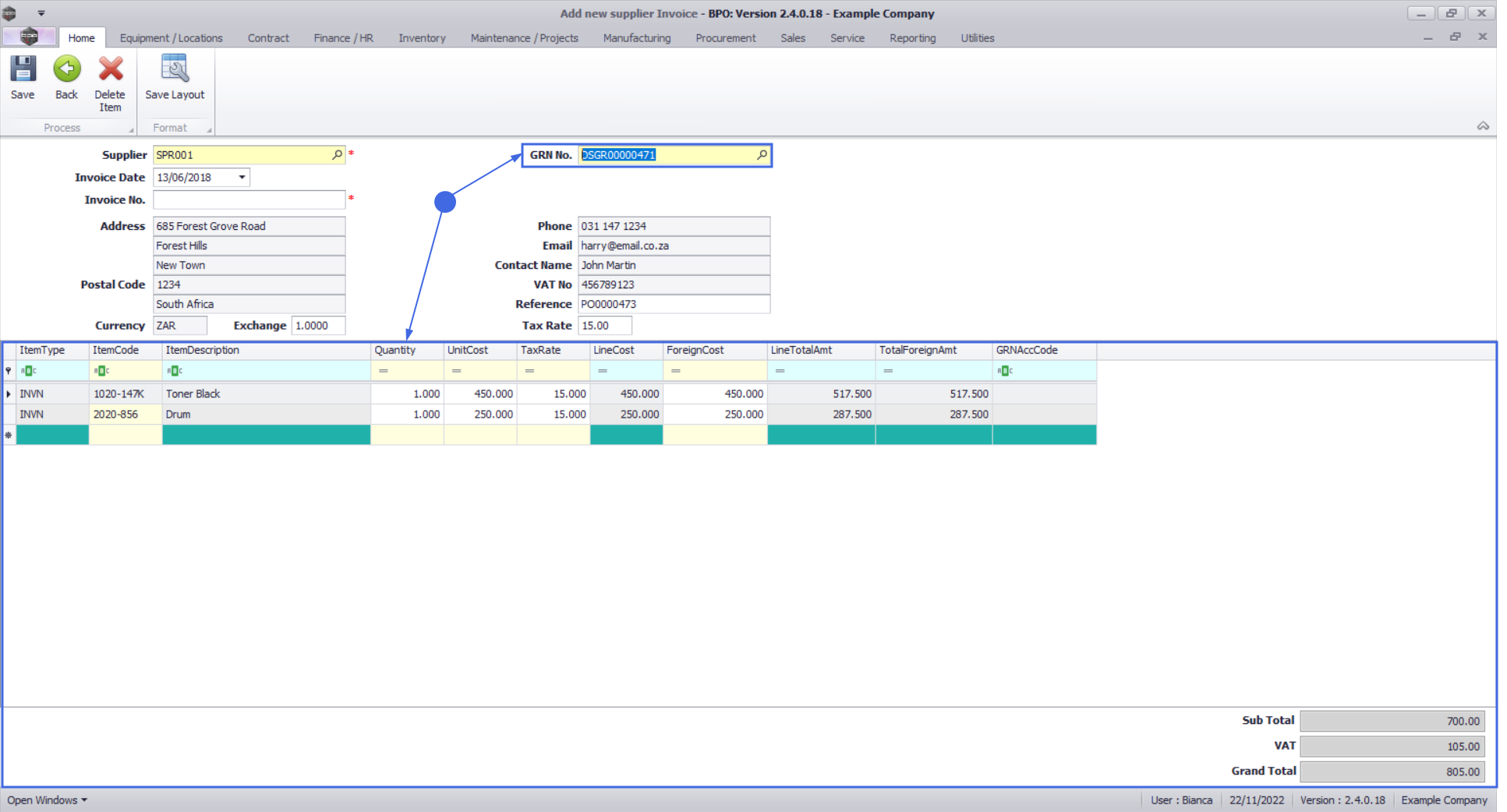Click the 517.500 LineTotalAmt cell

[822, 394]
